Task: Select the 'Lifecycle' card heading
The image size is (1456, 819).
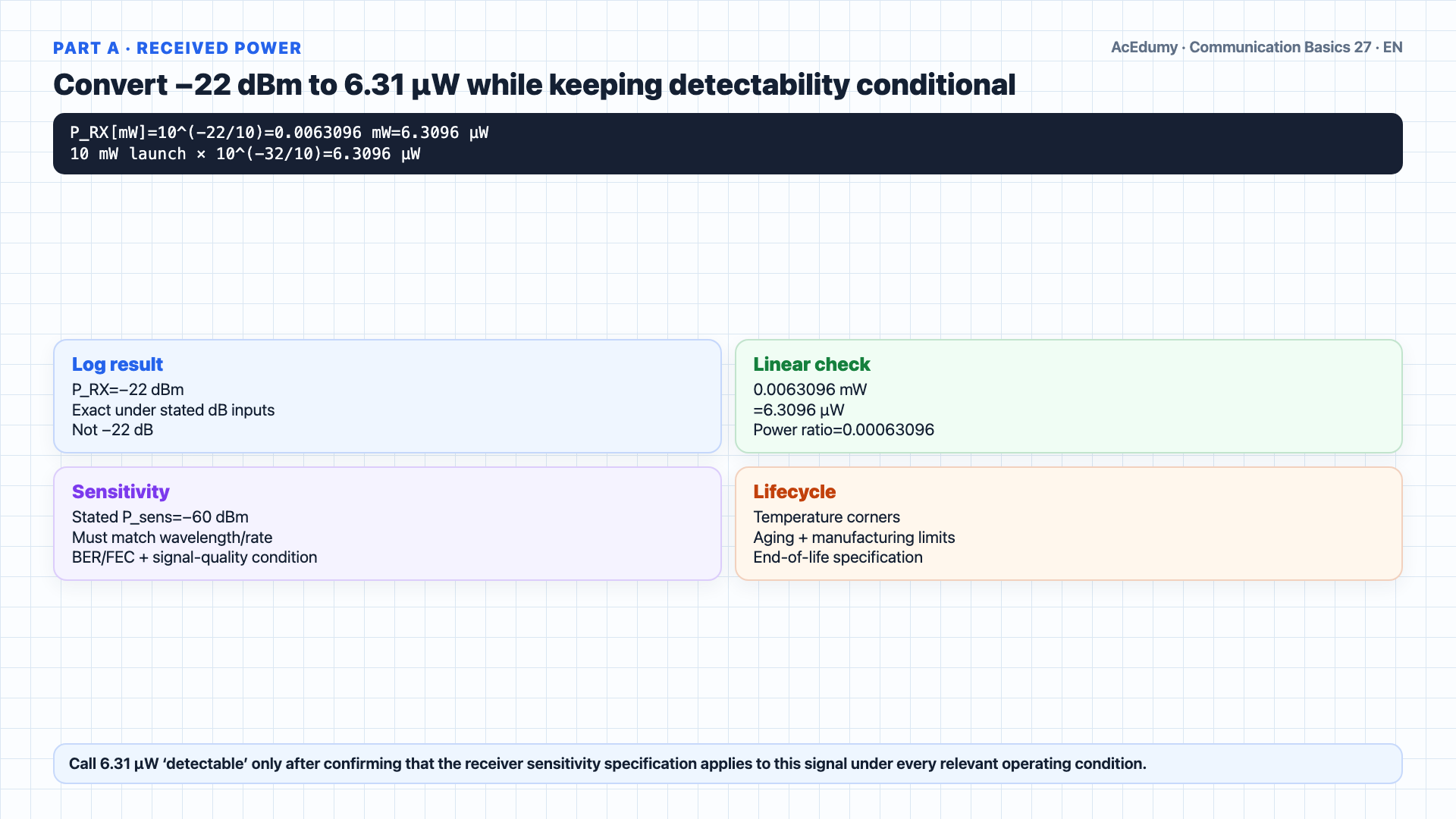Action: pyautogui.click(x=794, y=491)
